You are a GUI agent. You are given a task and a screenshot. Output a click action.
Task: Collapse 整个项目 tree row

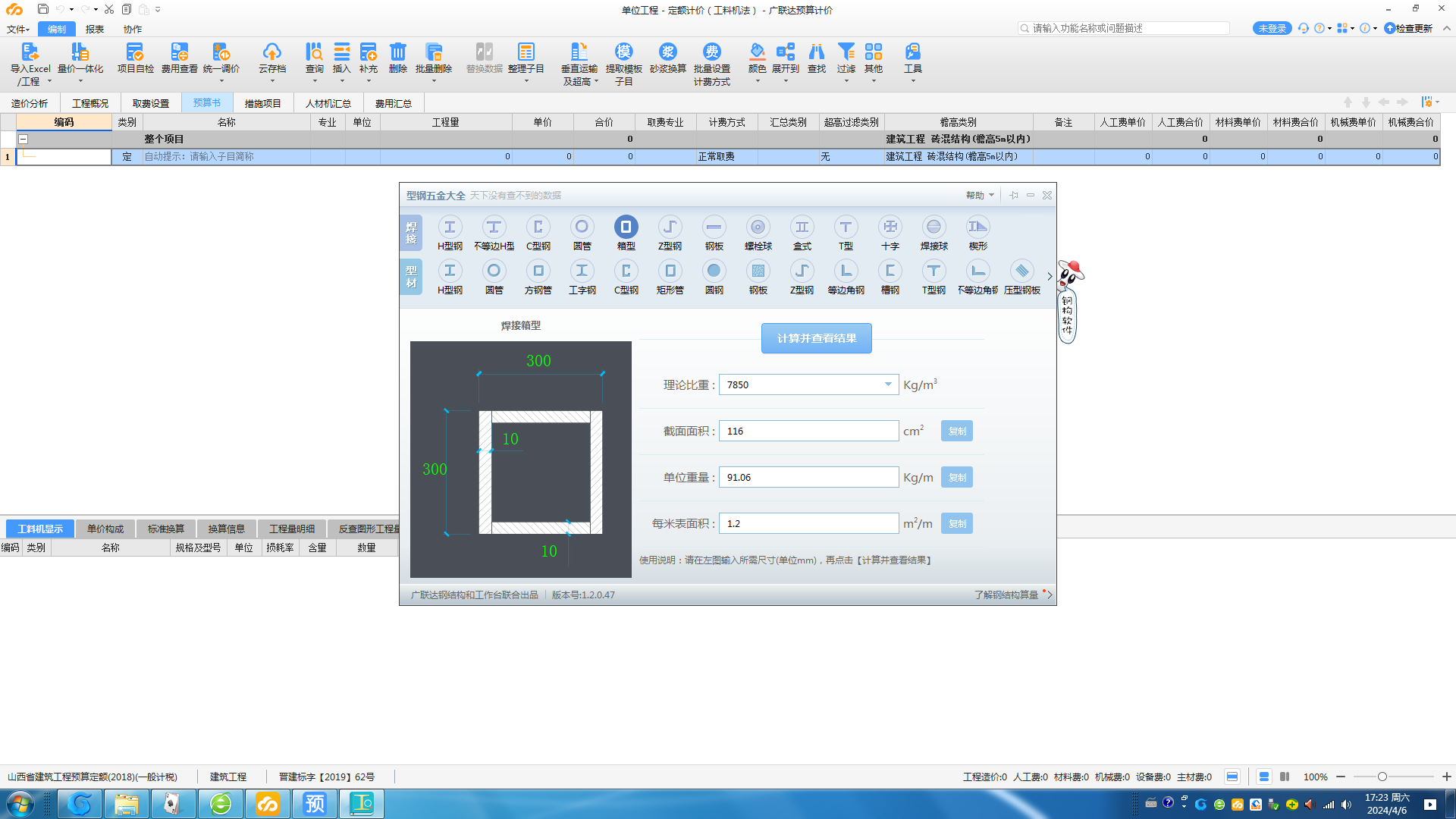coord(23,139)
